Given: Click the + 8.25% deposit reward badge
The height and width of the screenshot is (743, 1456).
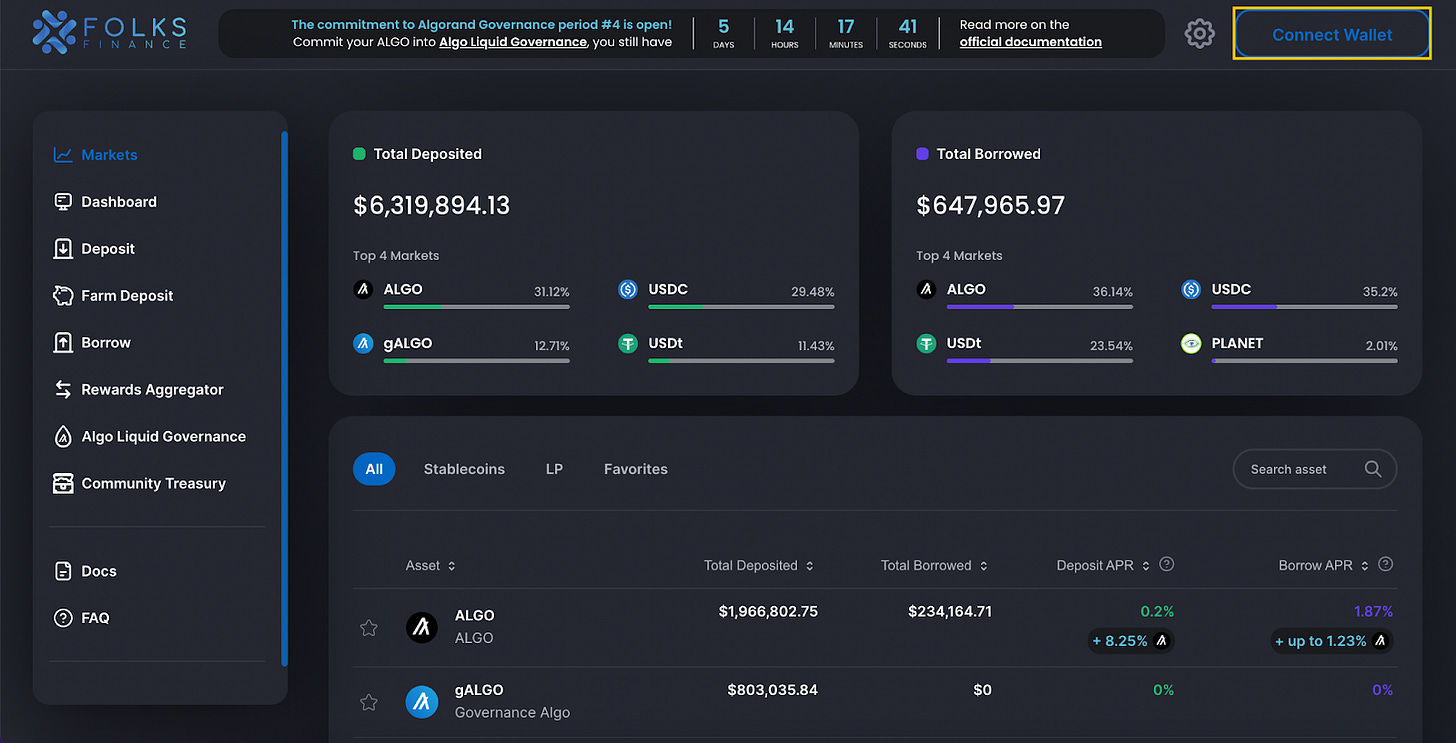Looking at the screenshot, I should tap(1131, 641).
